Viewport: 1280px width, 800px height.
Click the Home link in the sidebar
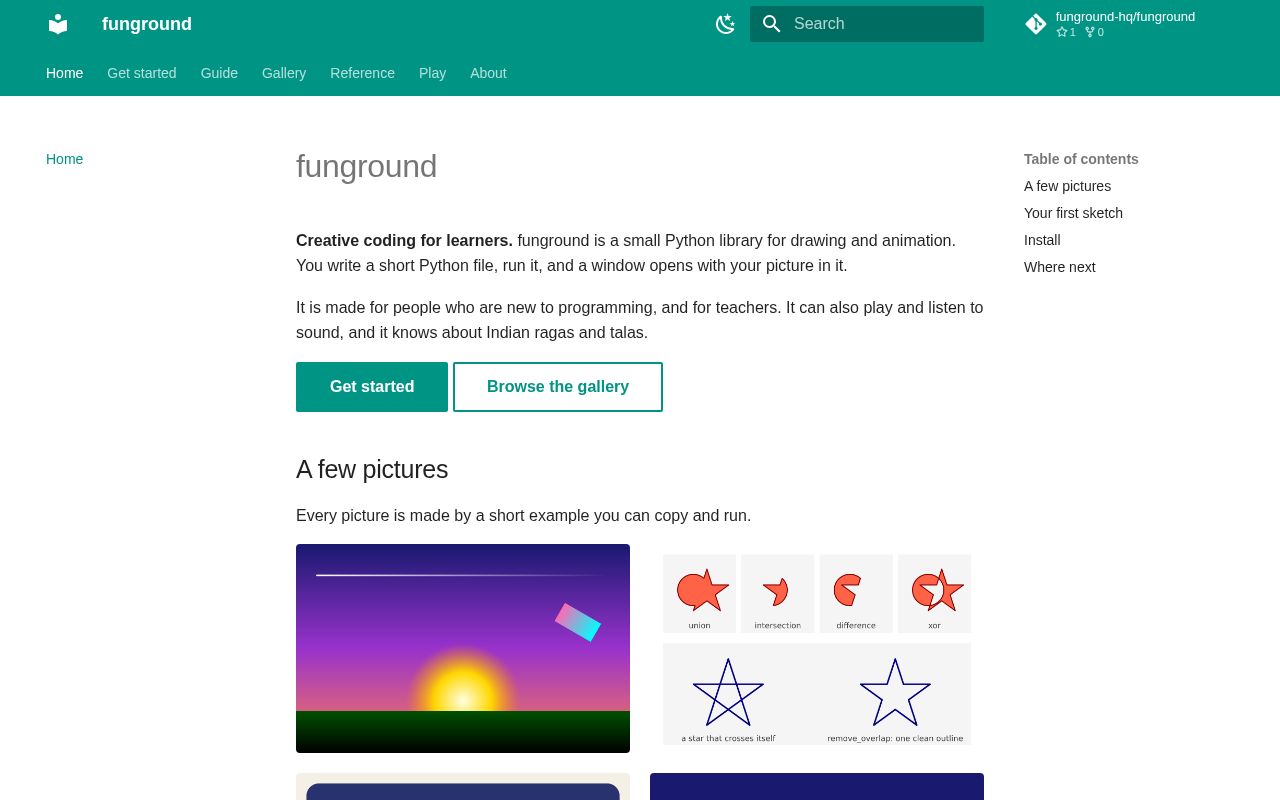65,159
